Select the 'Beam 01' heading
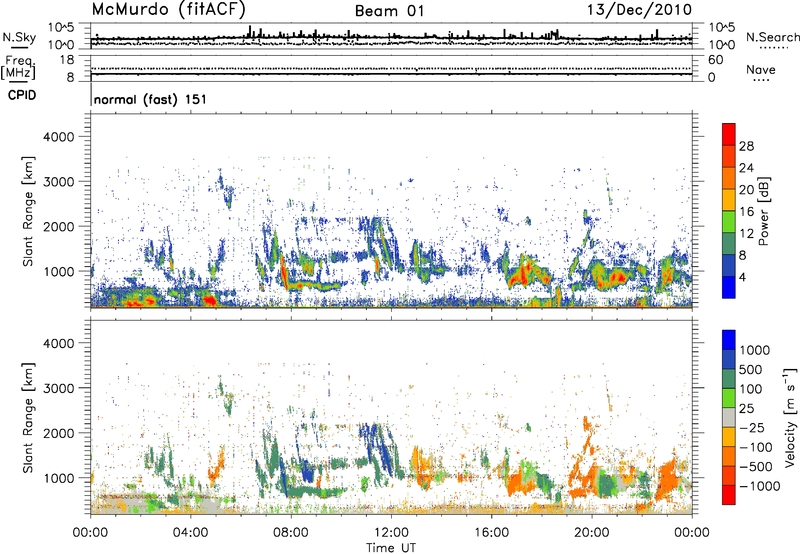The height and width of the screenshot is (554, 800). [390, 11]
